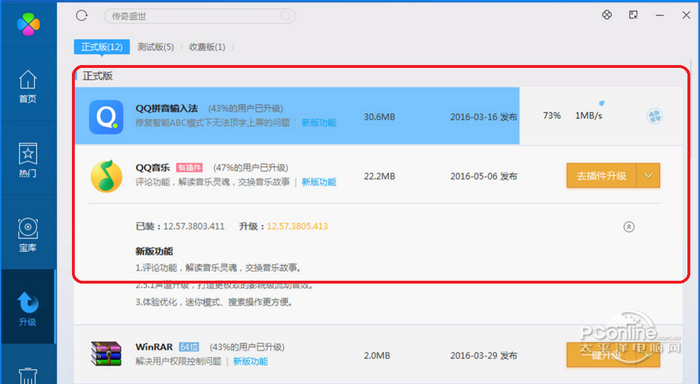This screenshot has height=384, width=700.
Task: Click the QQ拼音输入法 app icon
Action: (x=106, y=117)
